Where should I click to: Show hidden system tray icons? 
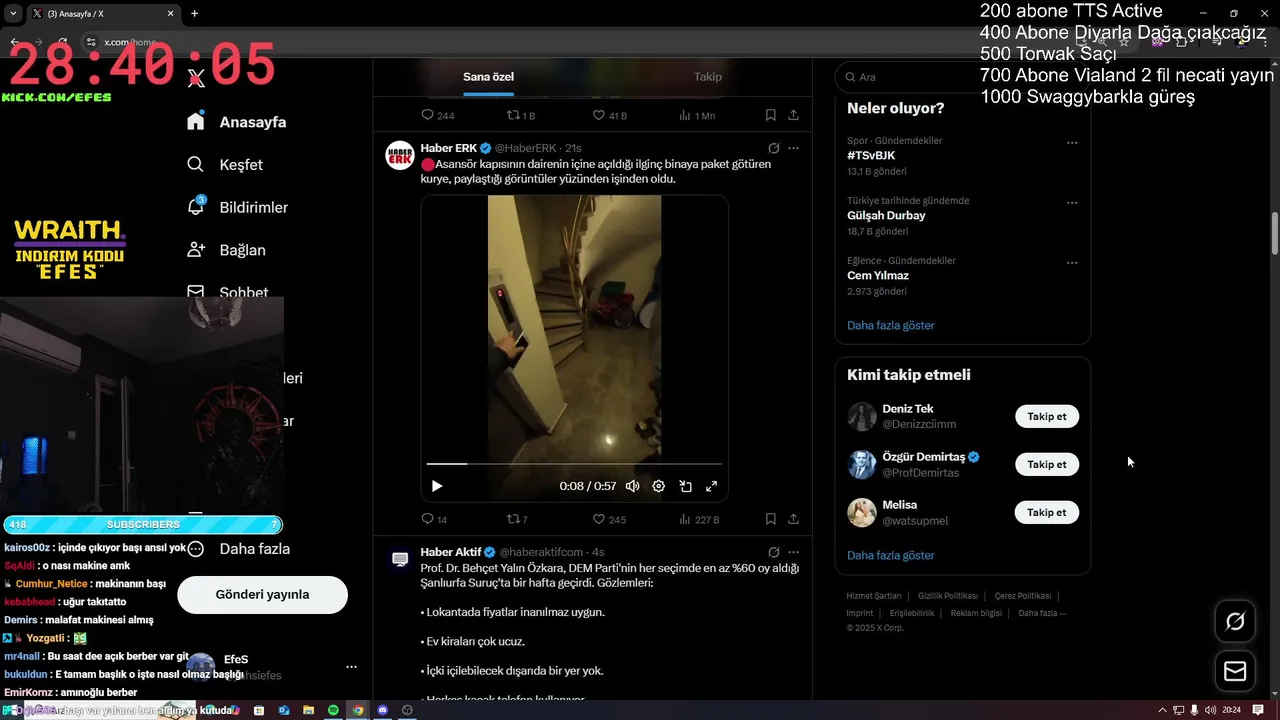(x=1162, y=710)
